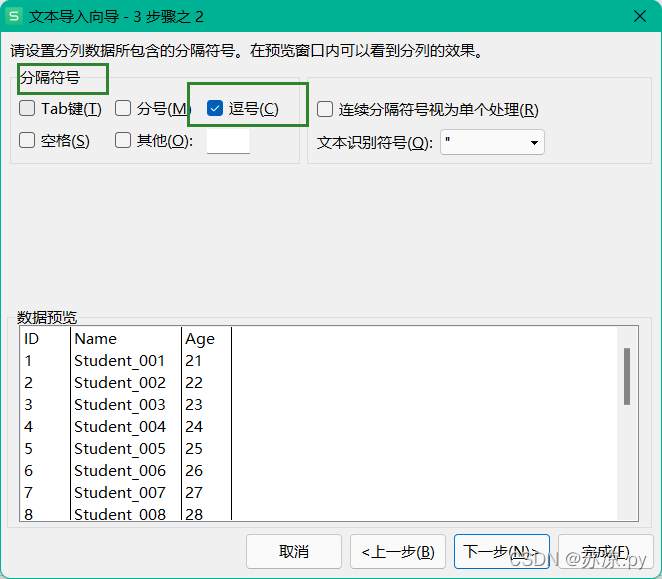This screenshot has width=662, height=579.
Task: Click the 取消 cancel button
Action: click(x=294, y=552)
